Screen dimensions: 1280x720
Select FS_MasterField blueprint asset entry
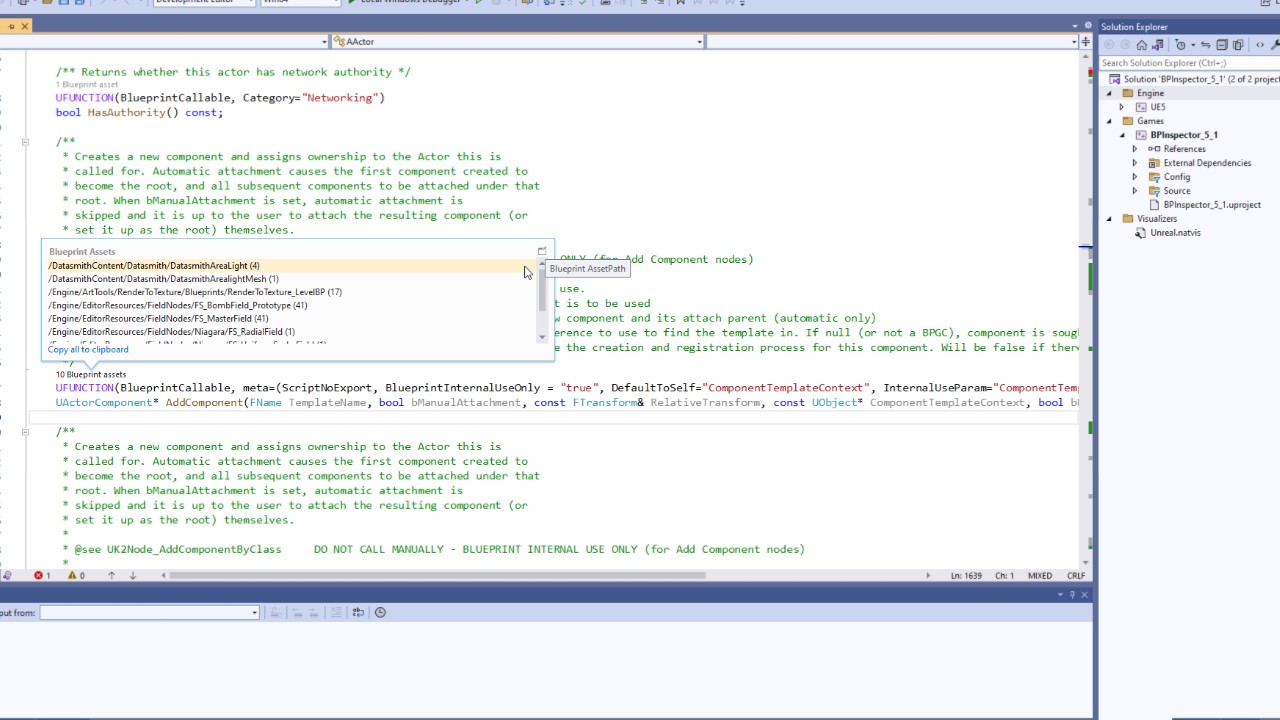coord(158,319)
